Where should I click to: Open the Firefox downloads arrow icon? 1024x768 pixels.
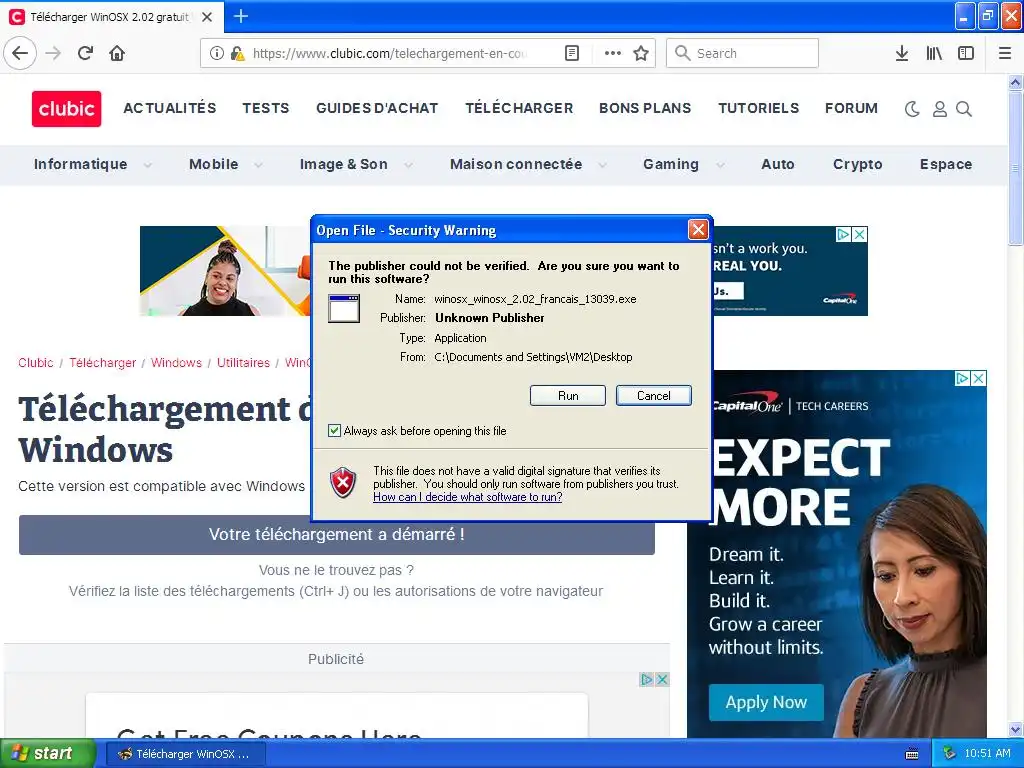click(x=902, y=53)
